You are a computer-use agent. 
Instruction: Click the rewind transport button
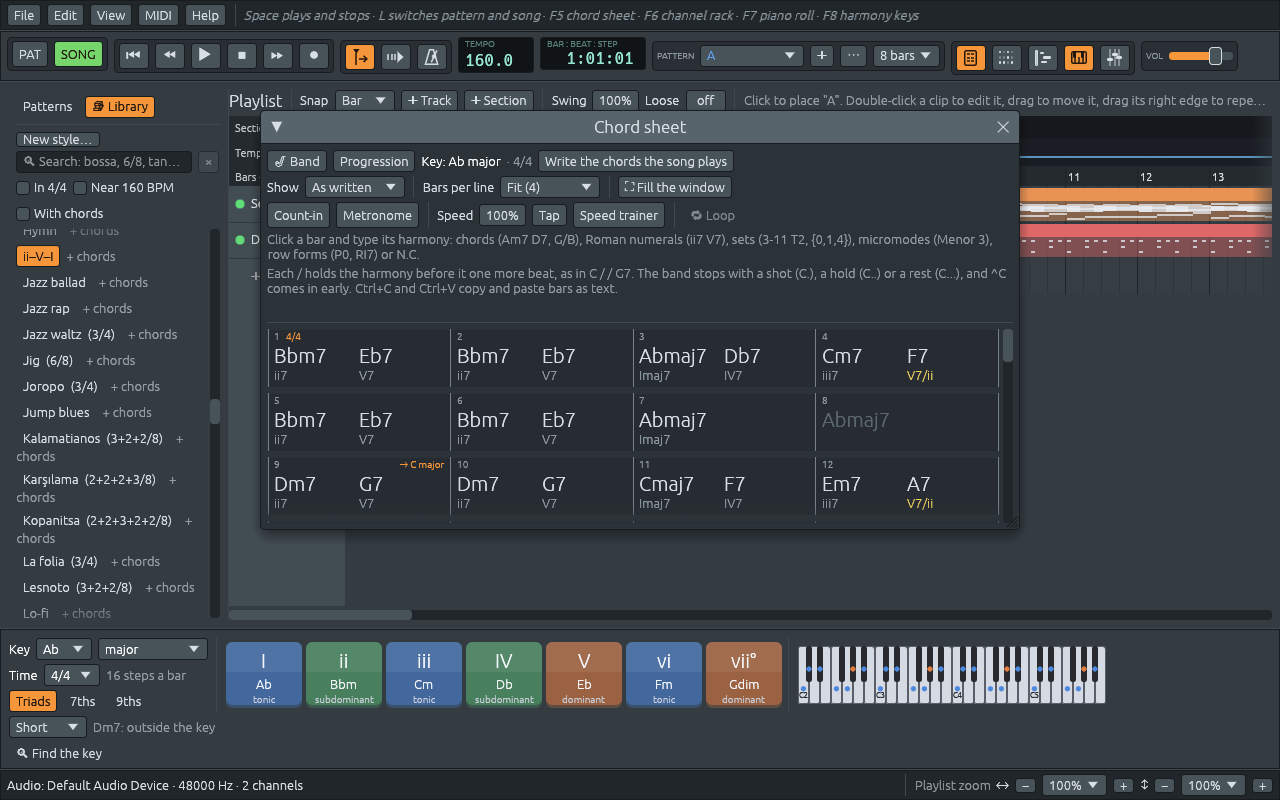click(169, 56)
